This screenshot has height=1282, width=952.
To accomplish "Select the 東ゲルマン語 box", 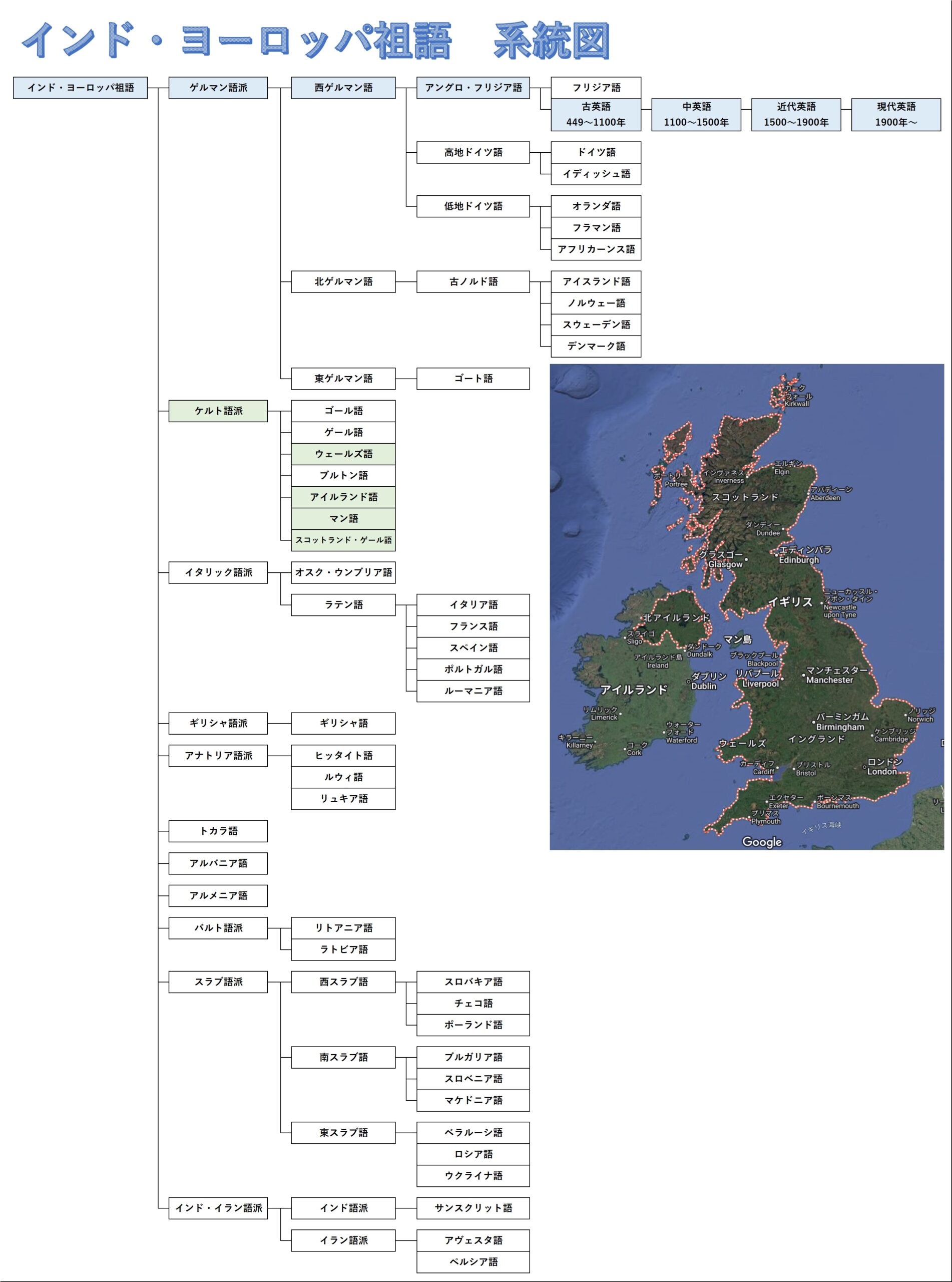I will (x=343, y=379).
